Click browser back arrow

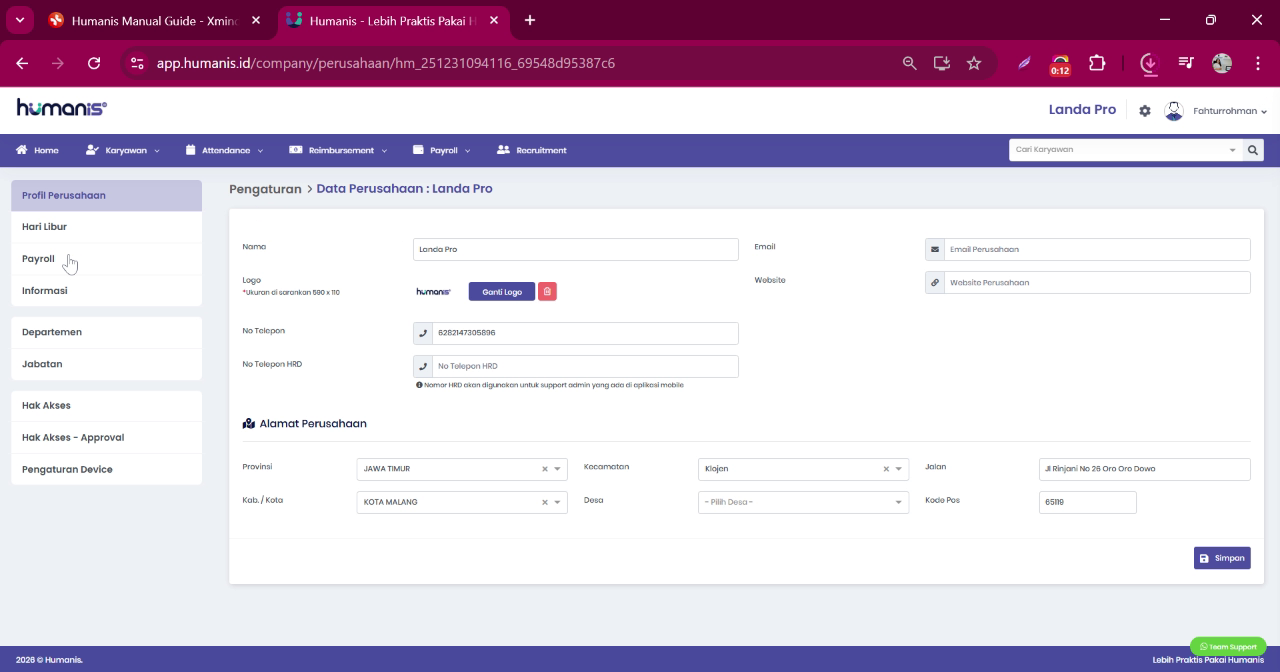click(x=22, y=63)
